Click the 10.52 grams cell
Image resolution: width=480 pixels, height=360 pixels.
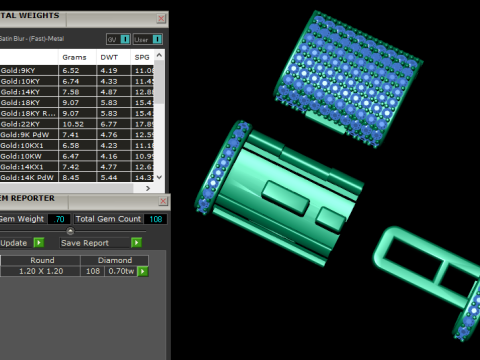click(77, 124)
